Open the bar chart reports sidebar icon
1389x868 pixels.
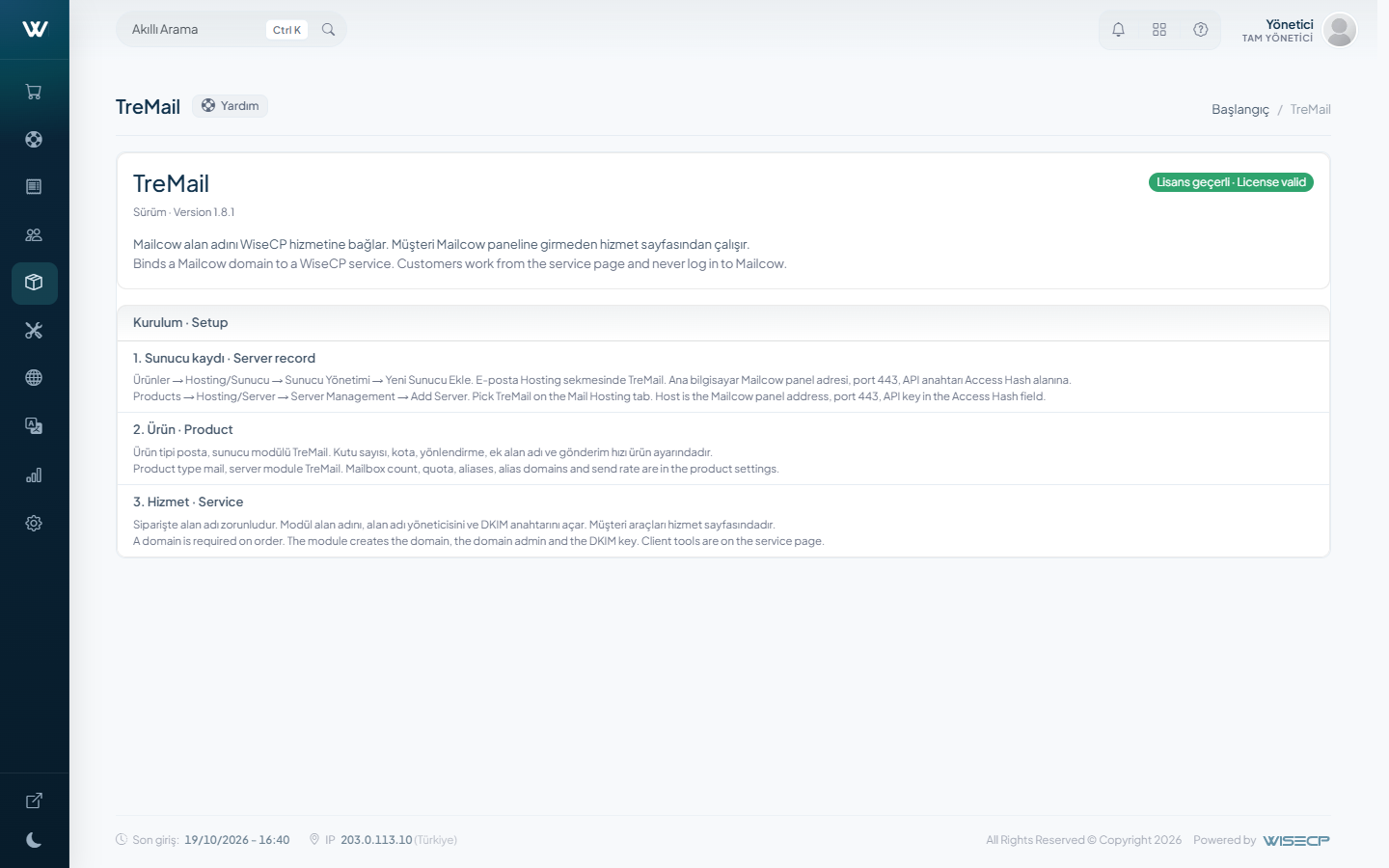(x=34, y=475)
